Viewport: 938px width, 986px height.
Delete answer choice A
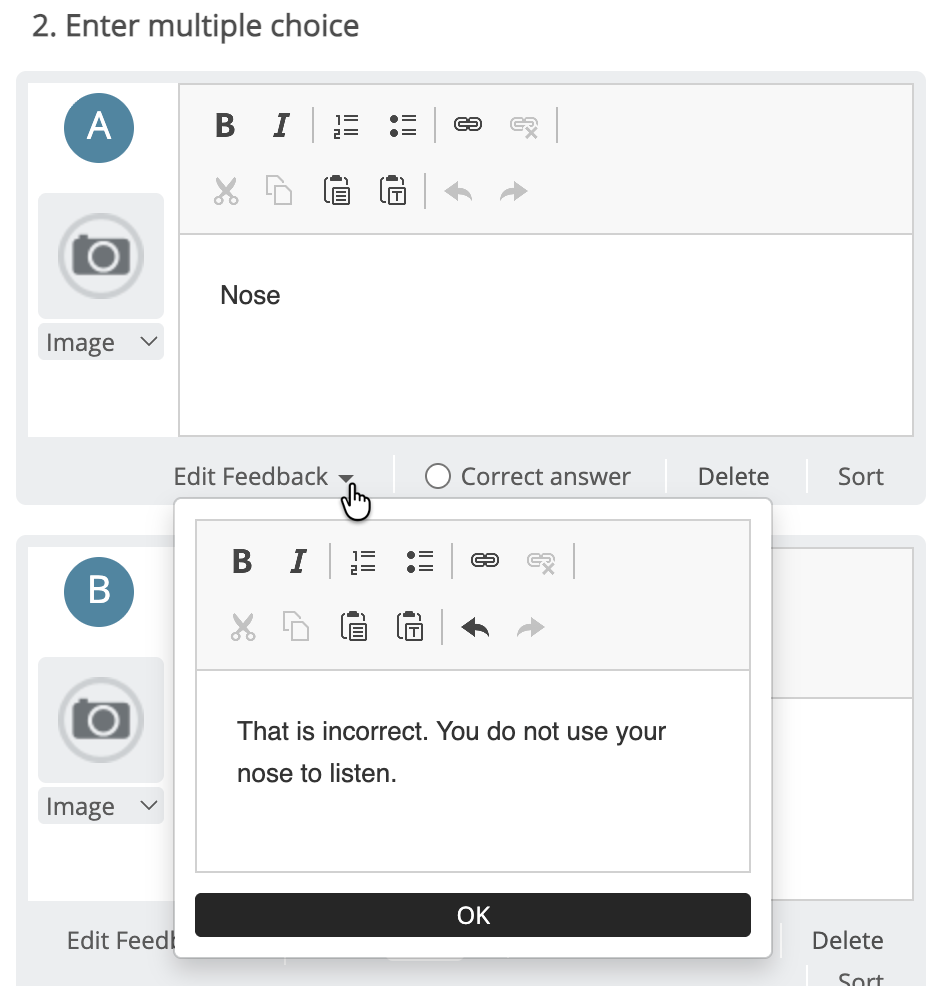pos(733,477)
